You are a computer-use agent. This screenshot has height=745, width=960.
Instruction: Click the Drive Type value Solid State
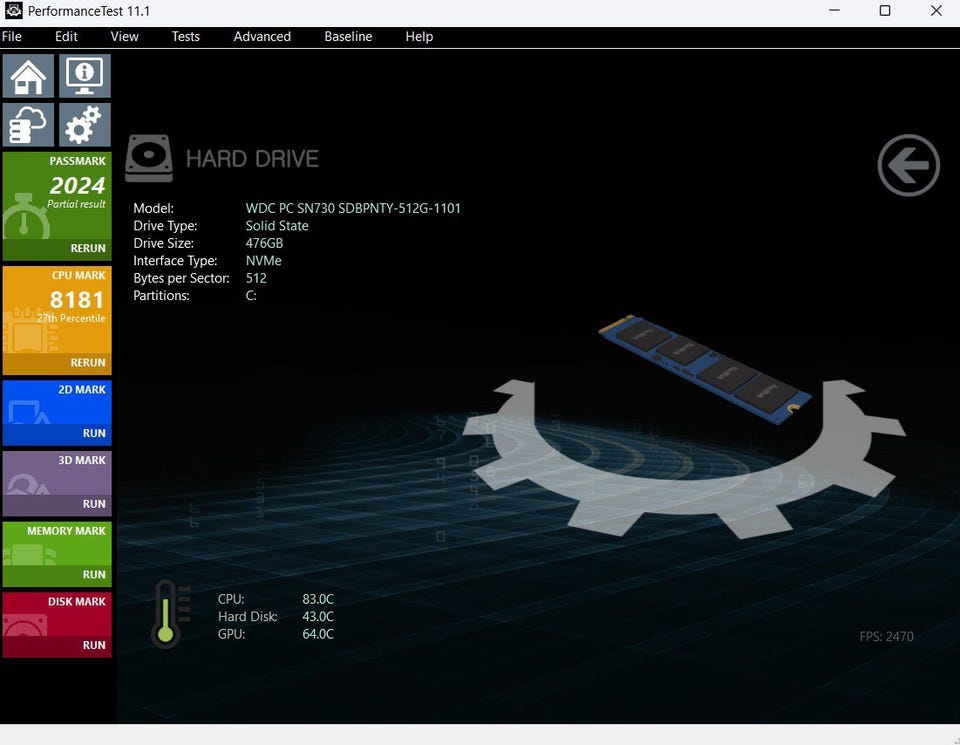point(277,226)
